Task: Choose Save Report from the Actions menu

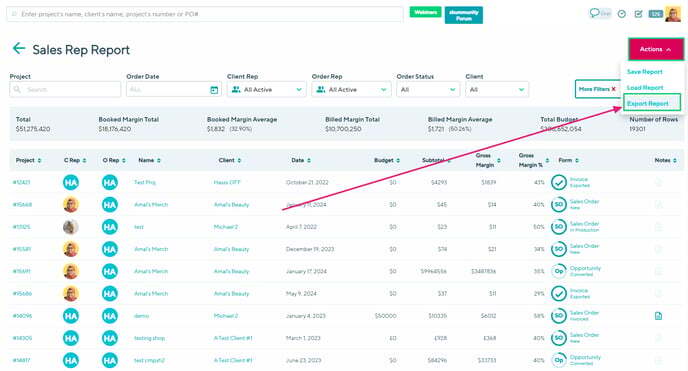Action: (x=645, y=71)
